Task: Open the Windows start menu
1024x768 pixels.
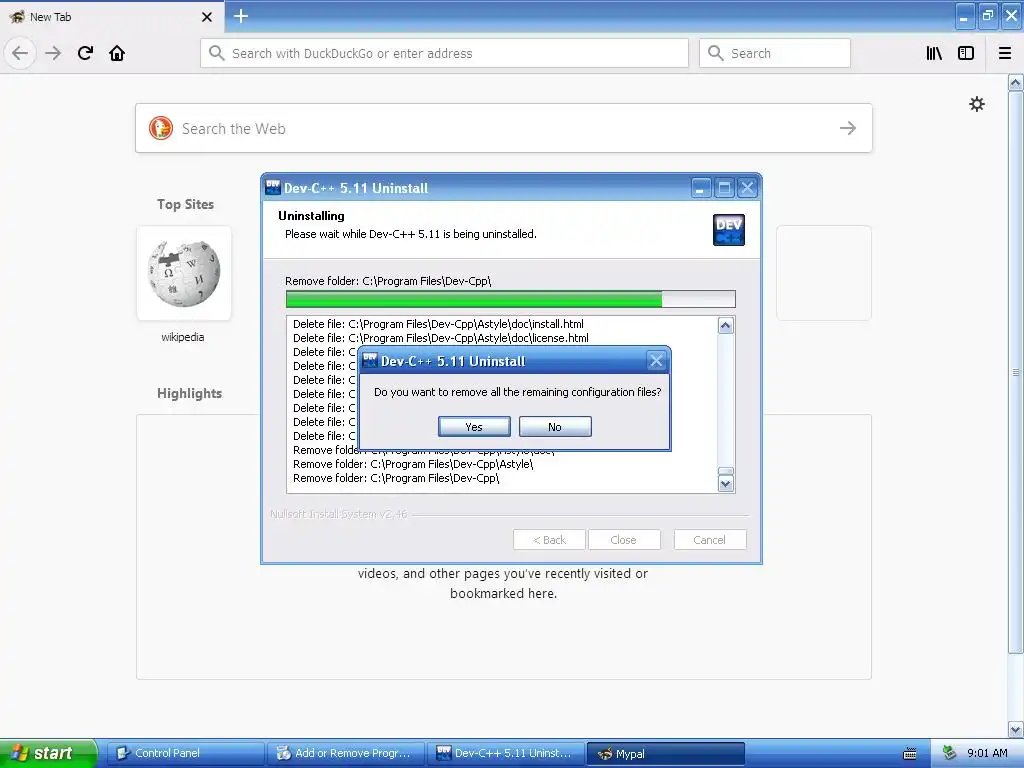Action: coord(48,753)
